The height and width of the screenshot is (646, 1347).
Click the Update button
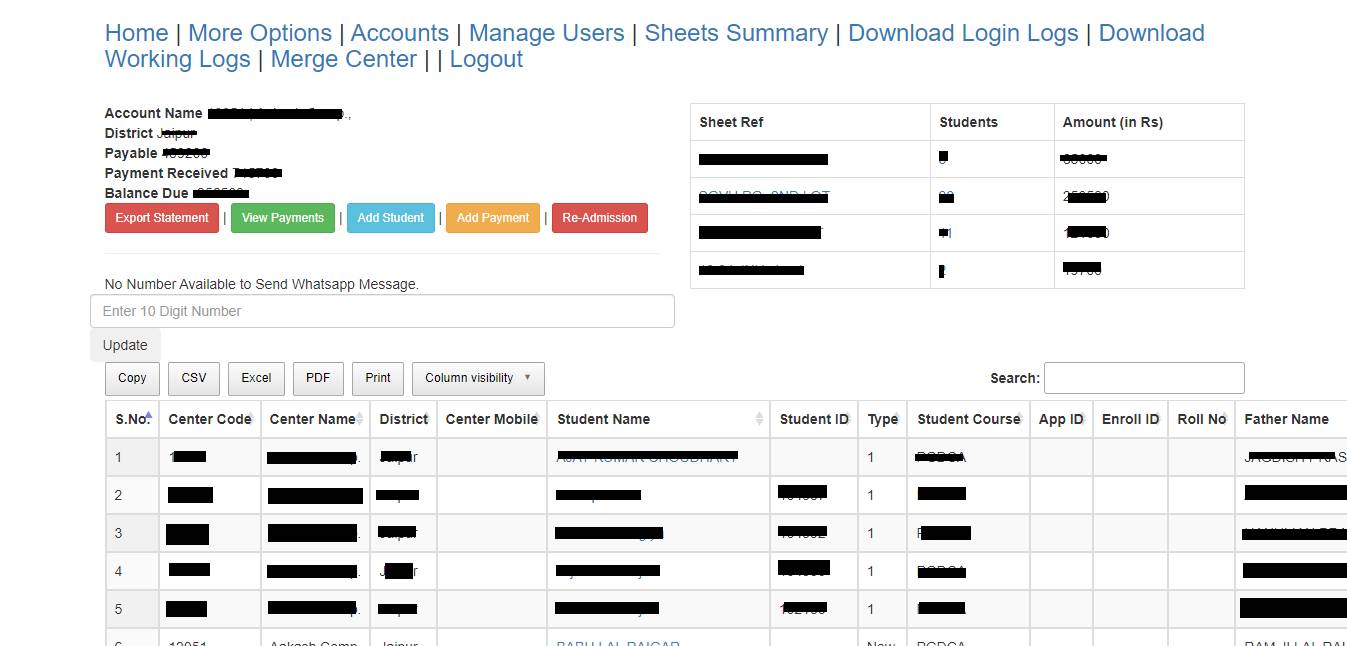point(125,345)
